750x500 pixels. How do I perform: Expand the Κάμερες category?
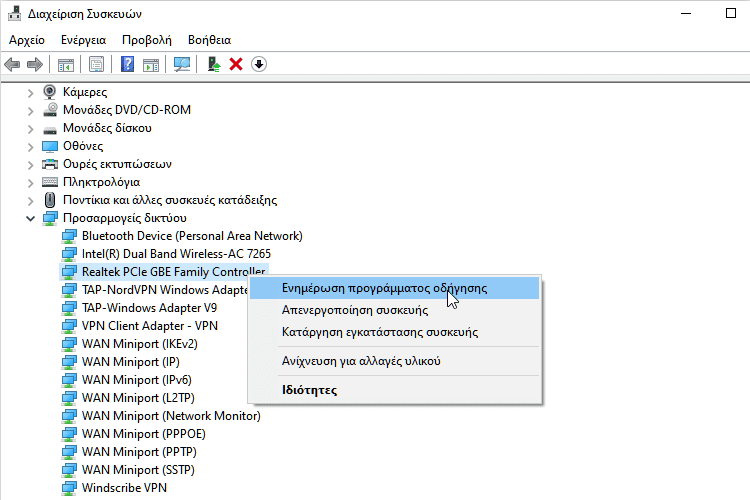[x=30, y=92]
